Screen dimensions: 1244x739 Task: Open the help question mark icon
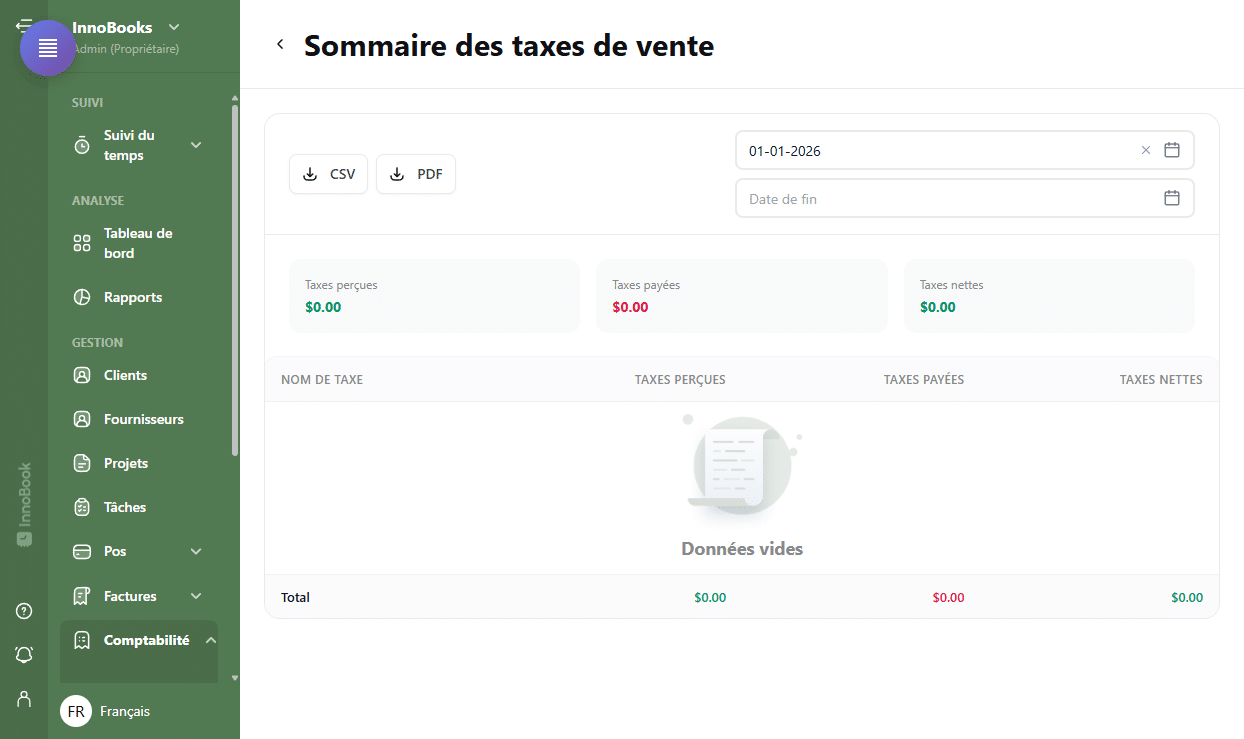coord(24,611)
